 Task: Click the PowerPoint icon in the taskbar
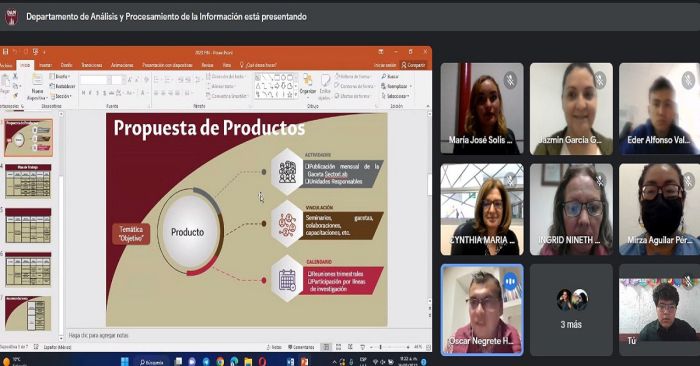coord(304,361)
